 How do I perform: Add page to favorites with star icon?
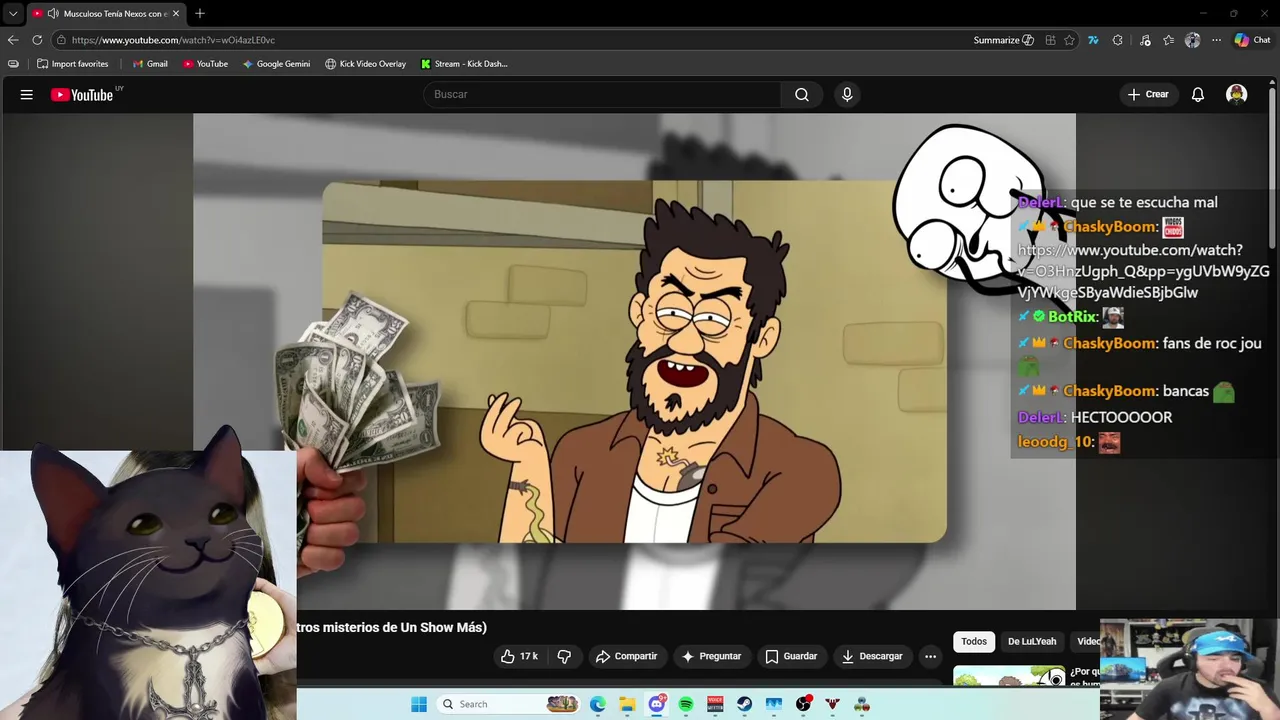(1069, 40)
